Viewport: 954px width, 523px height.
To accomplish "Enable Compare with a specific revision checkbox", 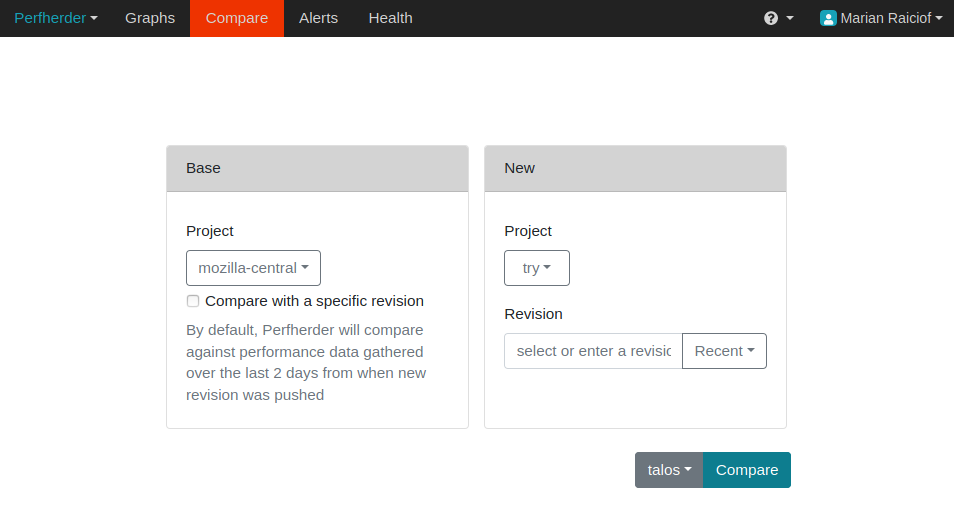I will [x=193, y=301].
